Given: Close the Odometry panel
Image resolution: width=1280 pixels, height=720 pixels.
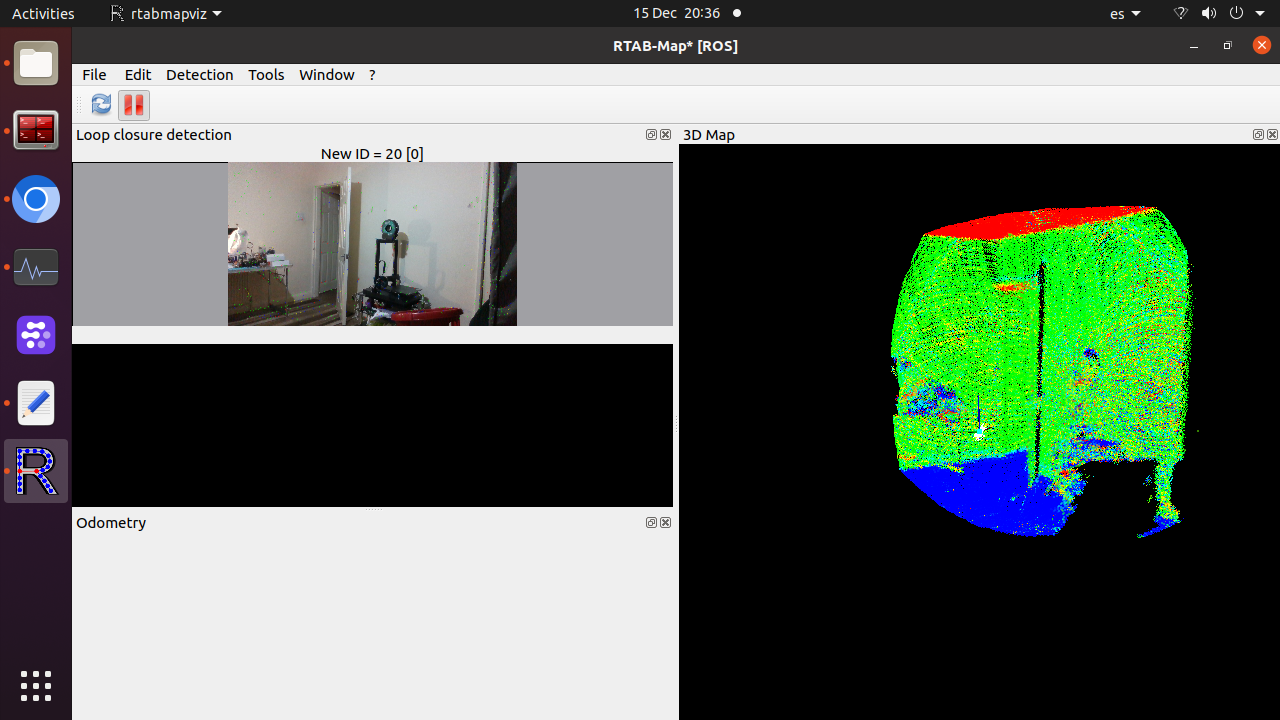Looking at the screenshot, I should (x=665, y=523).
